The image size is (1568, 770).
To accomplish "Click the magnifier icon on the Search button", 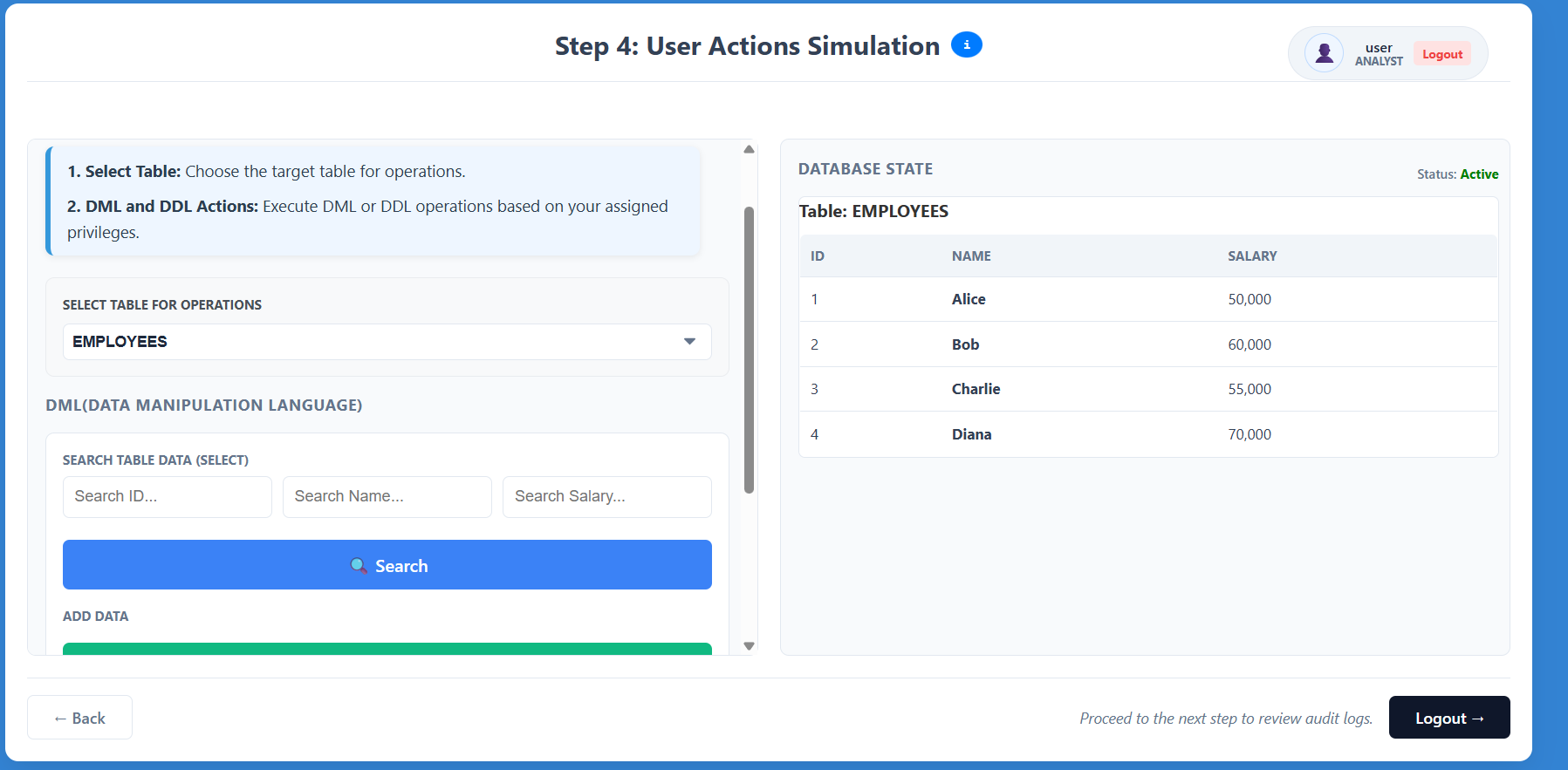I will tap(358, 565).
